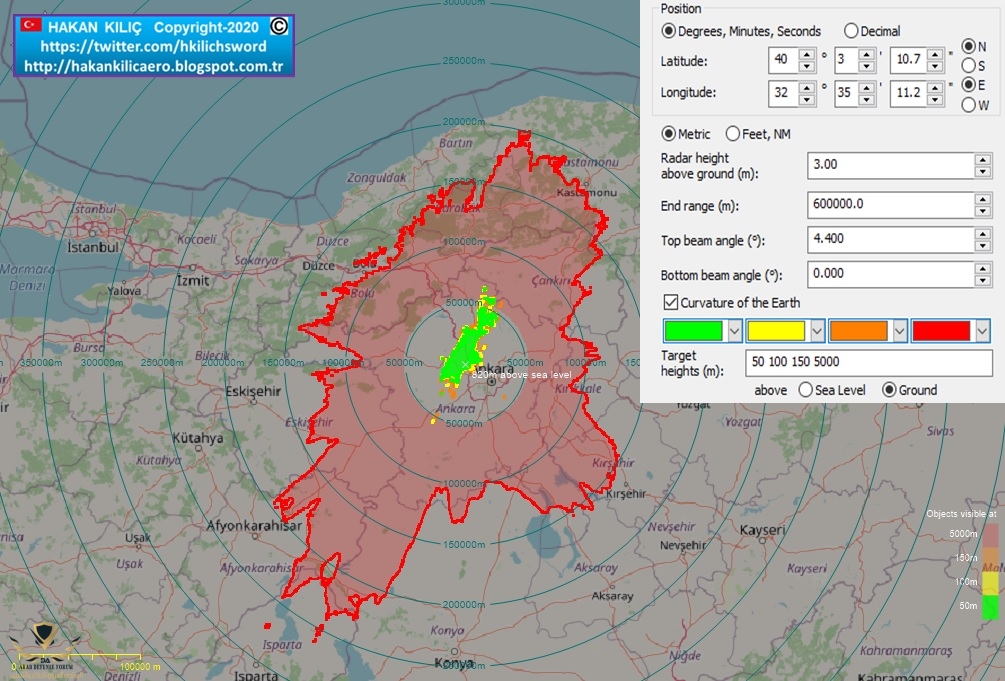
Task: Visit the hakankilicaero blogspot link
Action: tap(152, 66)
